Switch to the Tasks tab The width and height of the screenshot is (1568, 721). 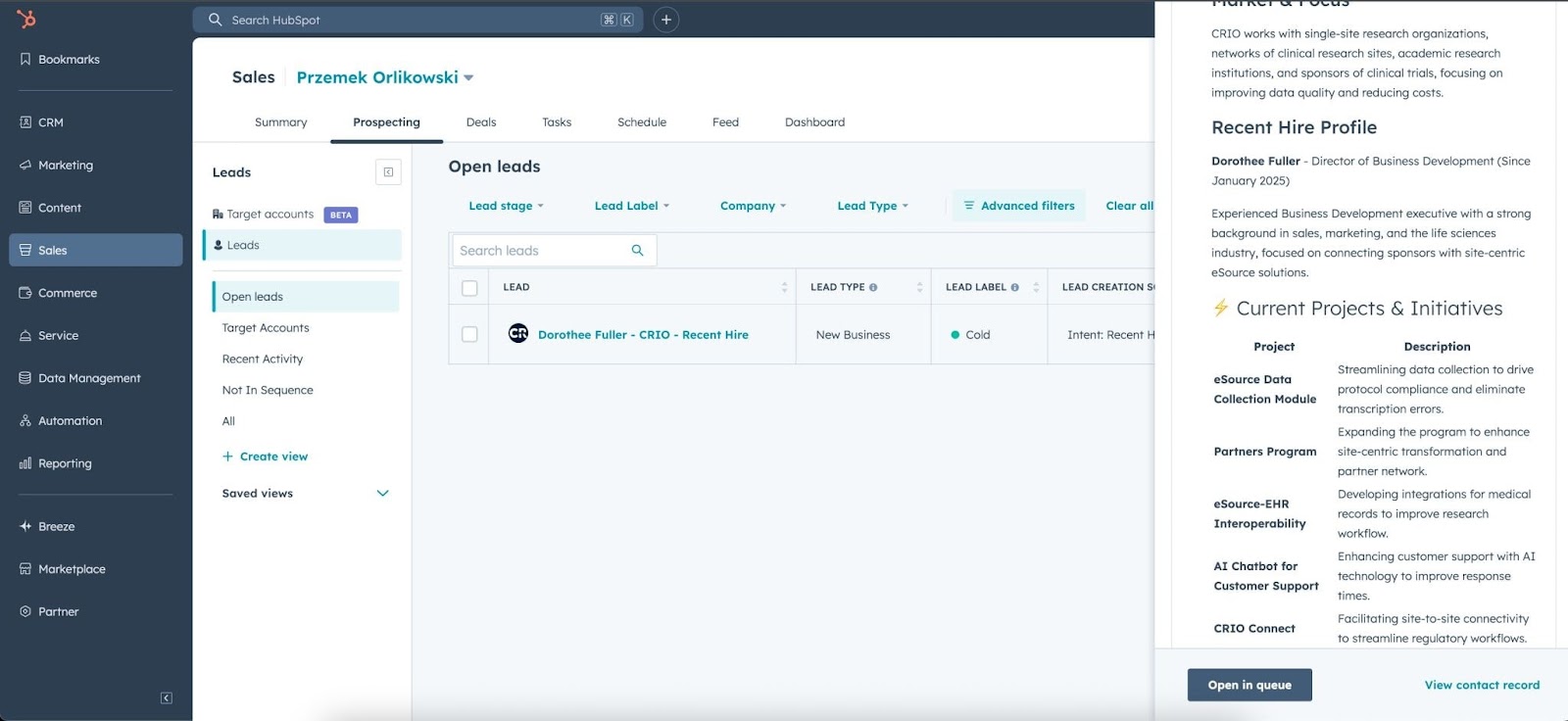click(x=557, y=122)
